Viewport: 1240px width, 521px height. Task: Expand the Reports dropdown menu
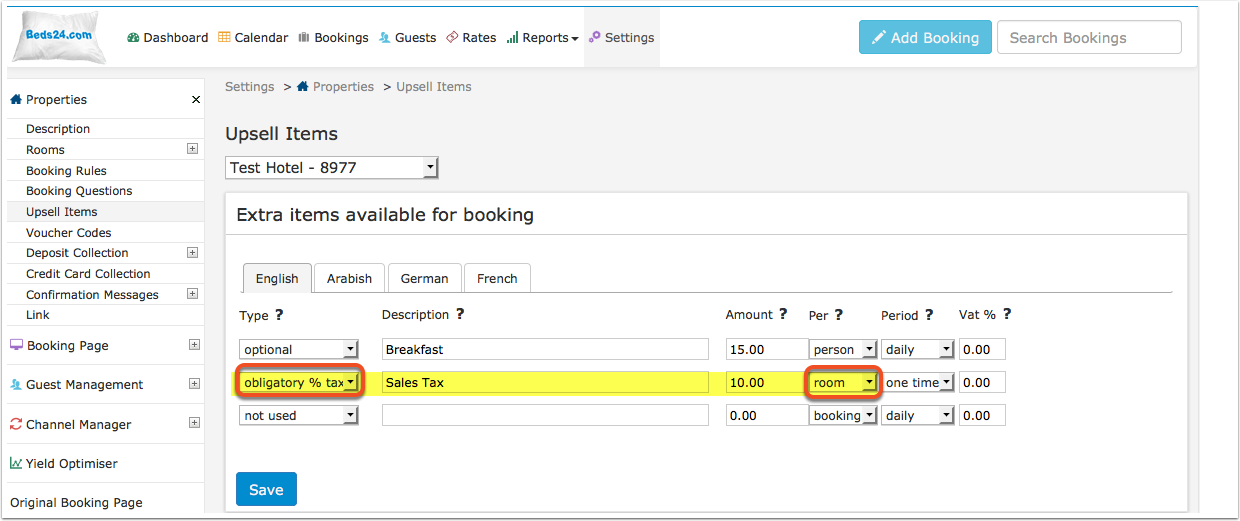pos(542,38)
